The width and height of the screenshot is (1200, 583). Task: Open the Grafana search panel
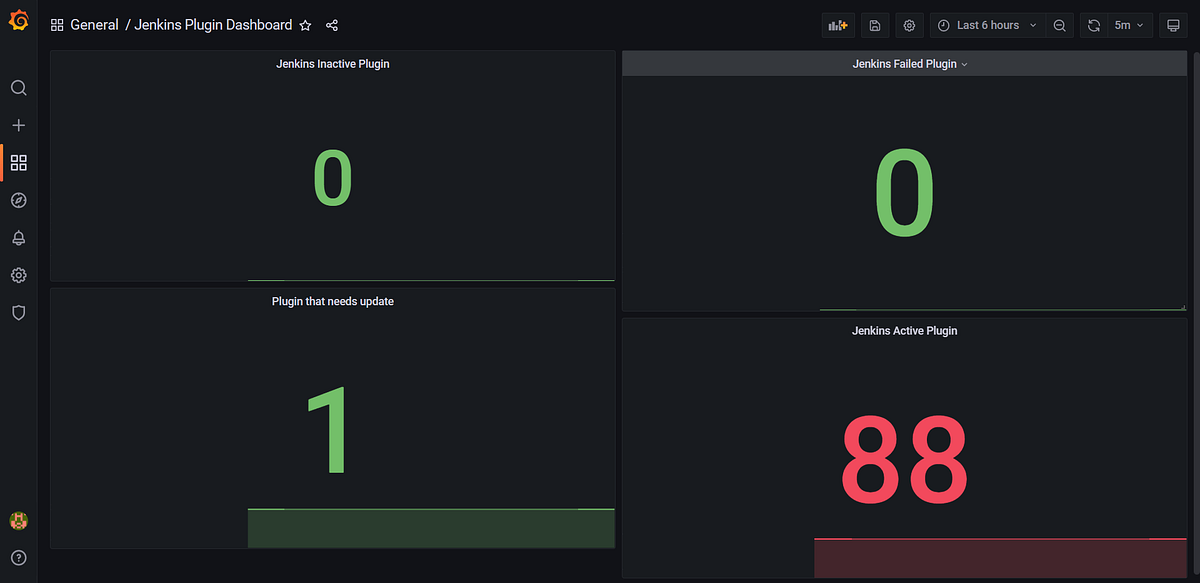[18, 87]
